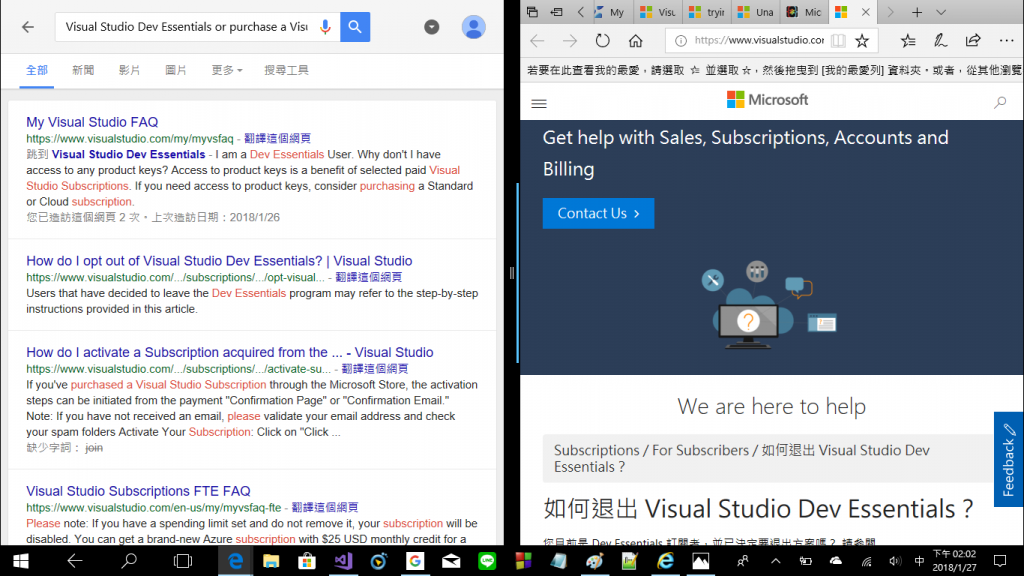
Task: Go to Edge home page
Action: click(x=635, y=40)
